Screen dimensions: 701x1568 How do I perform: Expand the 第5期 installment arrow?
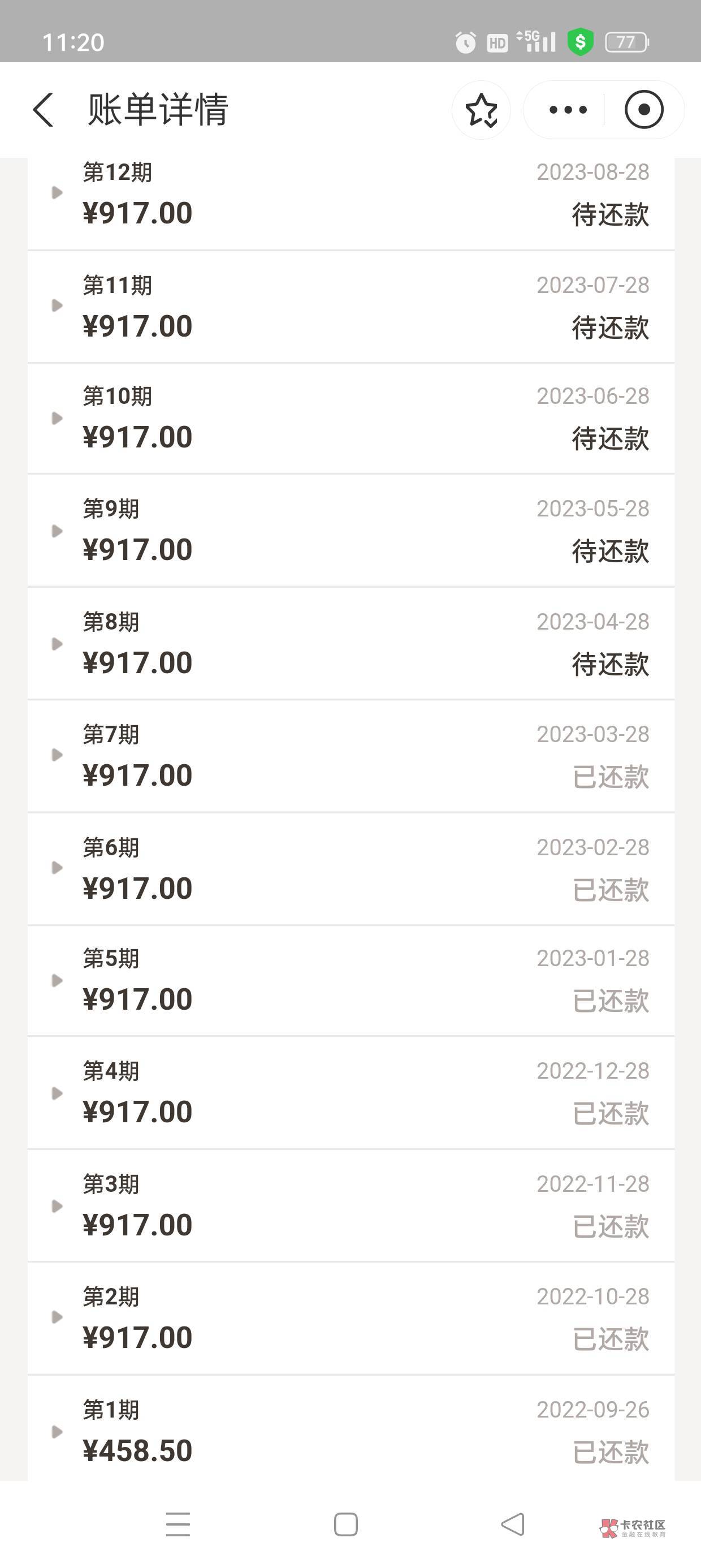click(57, 981)
